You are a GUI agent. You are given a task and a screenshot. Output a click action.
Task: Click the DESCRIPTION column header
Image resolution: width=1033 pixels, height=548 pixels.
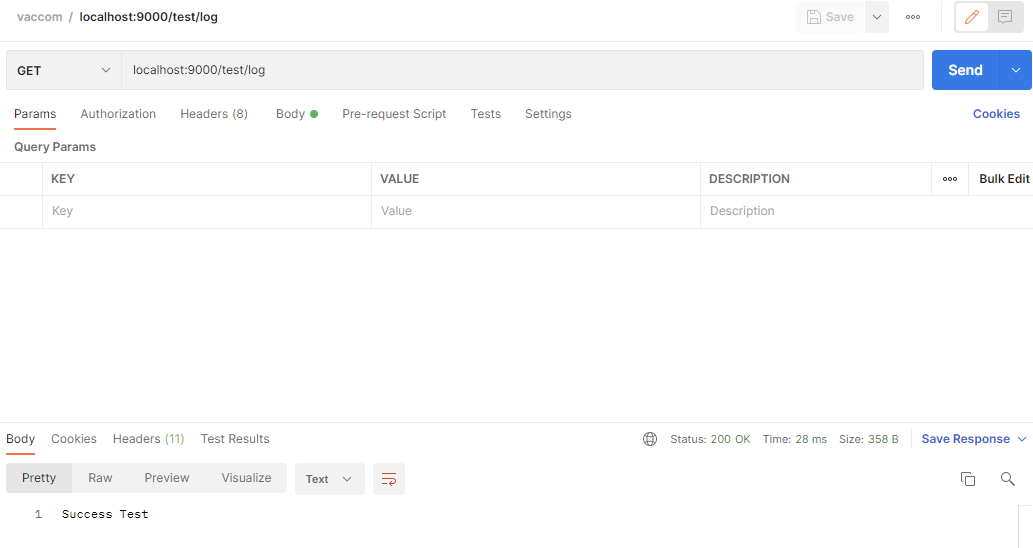click(x=749, y=179)
